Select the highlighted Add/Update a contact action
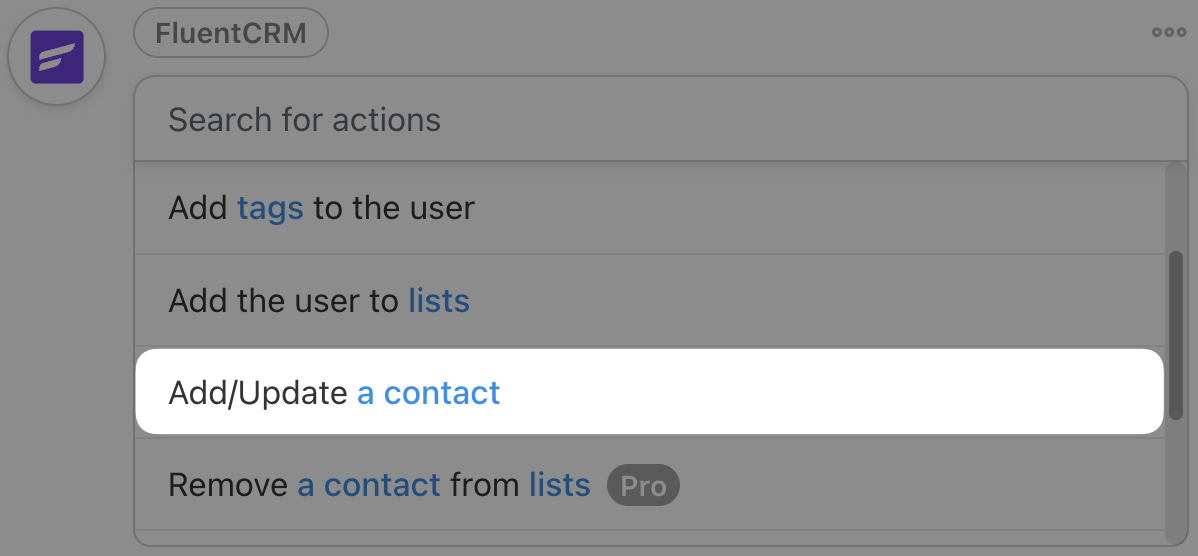Screen dimensions: 1198x556 [x=650, y=392]
